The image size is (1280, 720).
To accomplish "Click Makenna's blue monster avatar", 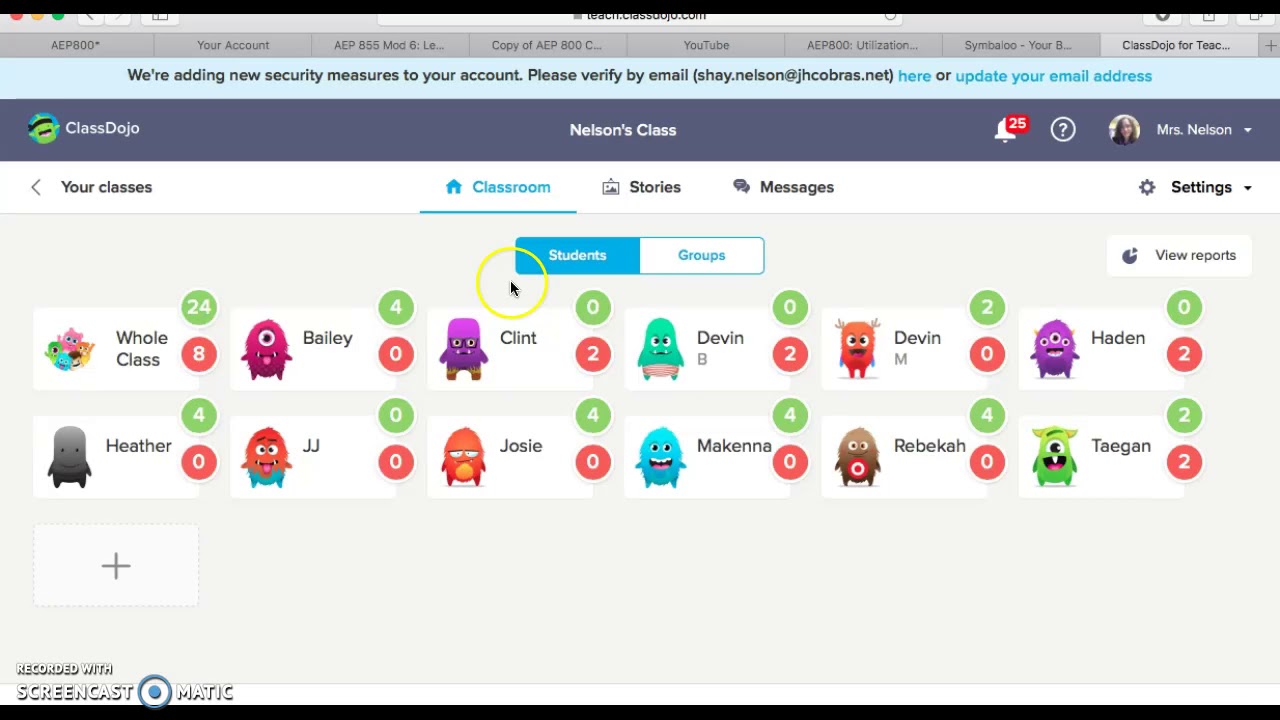I will click(x=660, y=457).
